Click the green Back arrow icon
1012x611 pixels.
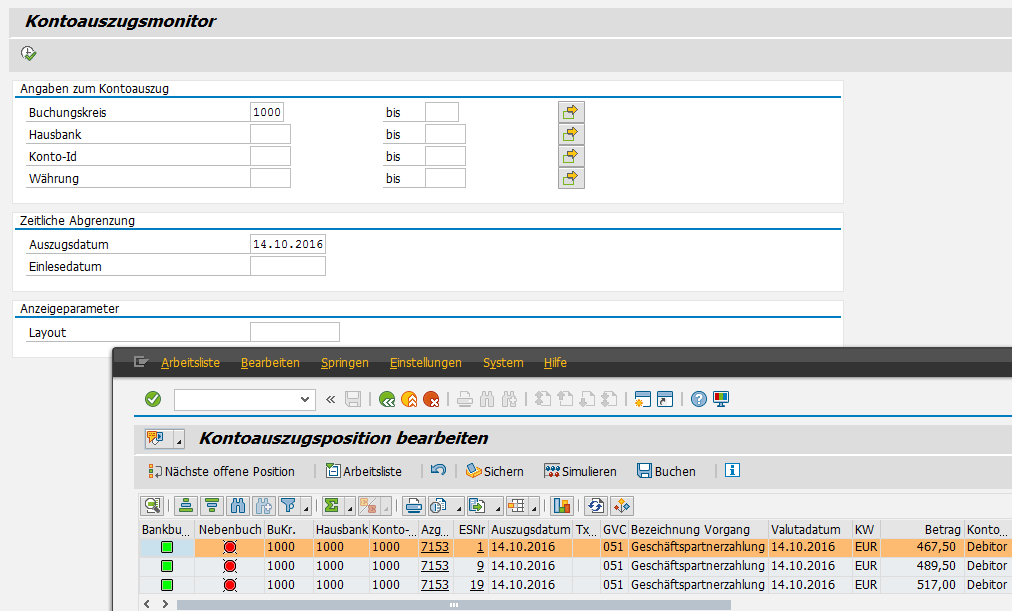[387, 399]
